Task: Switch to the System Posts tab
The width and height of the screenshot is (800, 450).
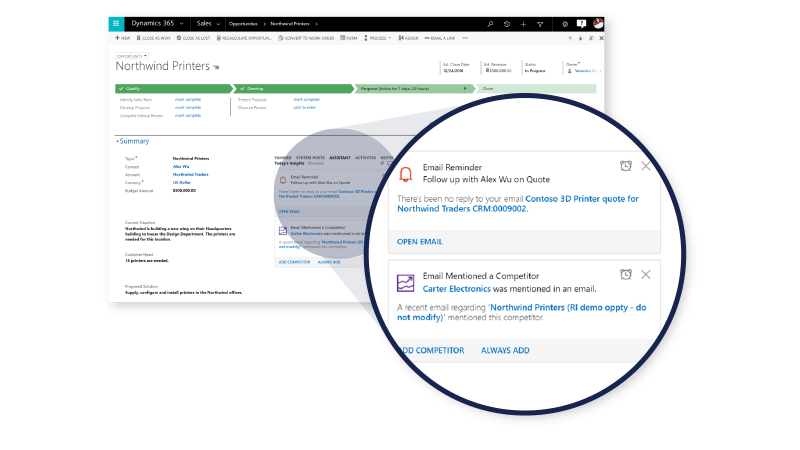Action: coord(310,158)
